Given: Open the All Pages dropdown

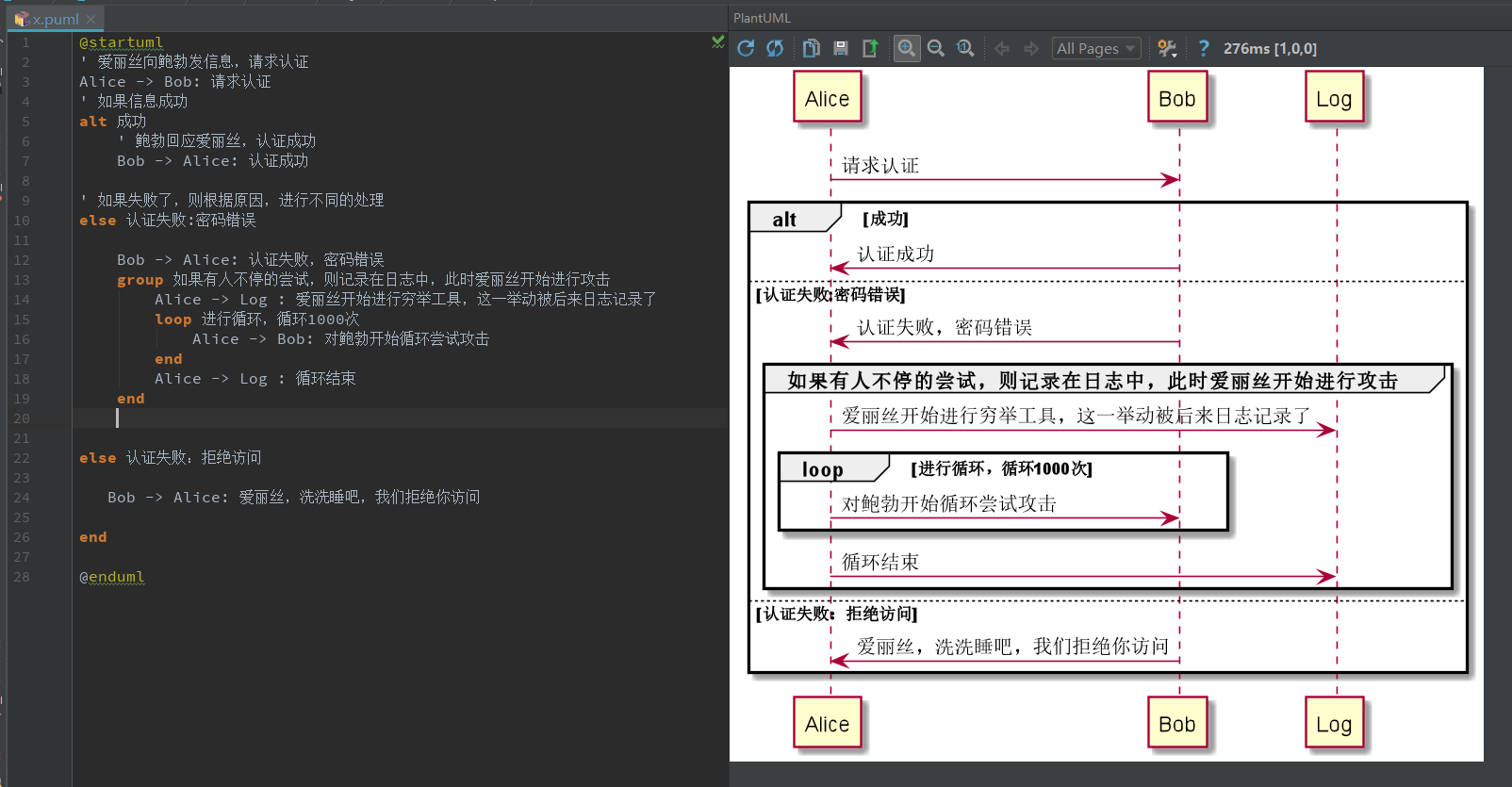Looking at the screenshot, I should [x=1096, y=48].
